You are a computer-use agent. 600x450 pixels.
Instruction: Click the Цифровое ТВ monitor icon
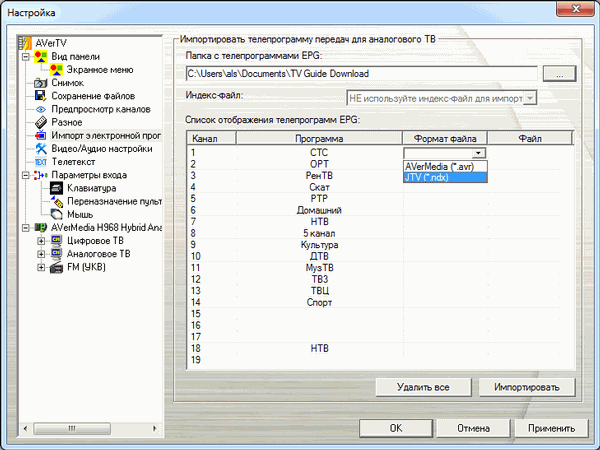tap(56, 241)
